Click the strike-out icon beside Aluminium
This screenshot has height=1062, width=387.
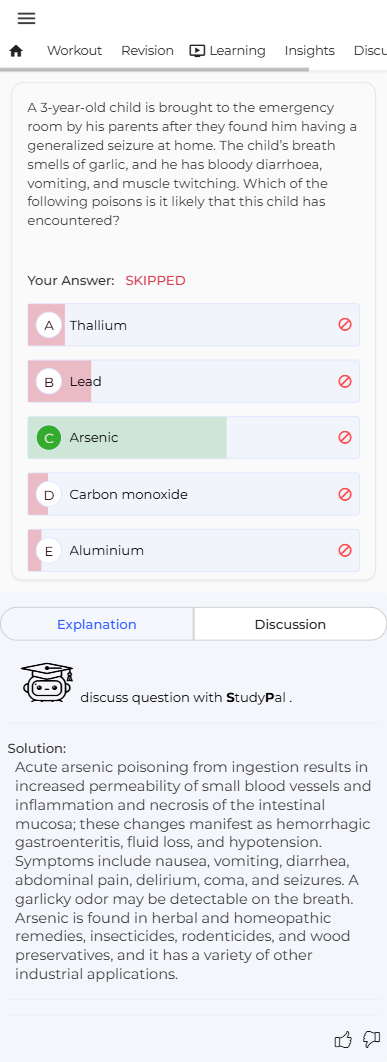coord(344,551)
